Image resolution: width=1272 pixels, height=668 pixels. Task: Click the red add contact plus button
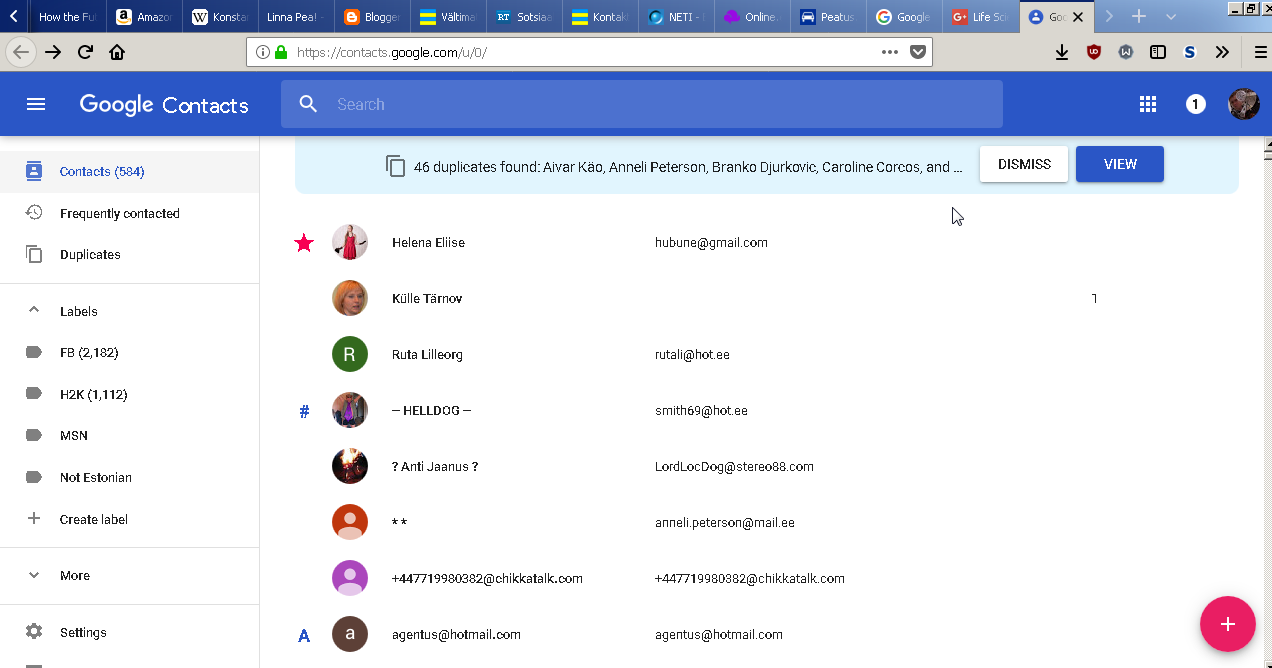[x=1228, y=624]
